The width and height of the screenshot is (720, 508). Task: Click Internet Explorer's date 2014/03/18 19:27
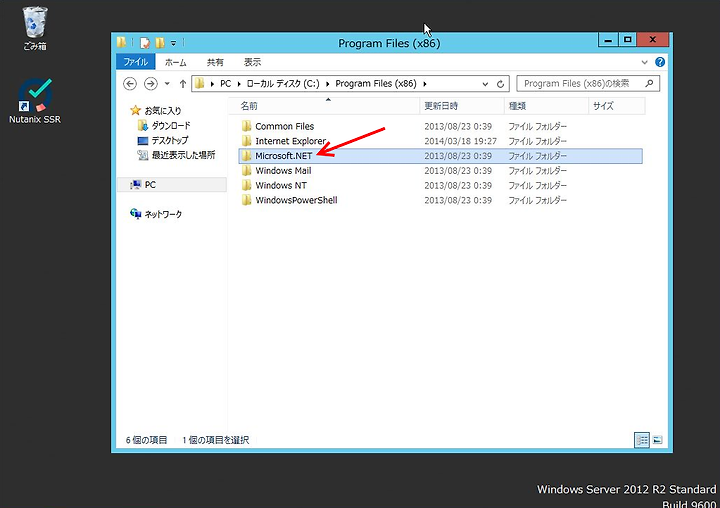pyautogui.click(x=461, y=141)
